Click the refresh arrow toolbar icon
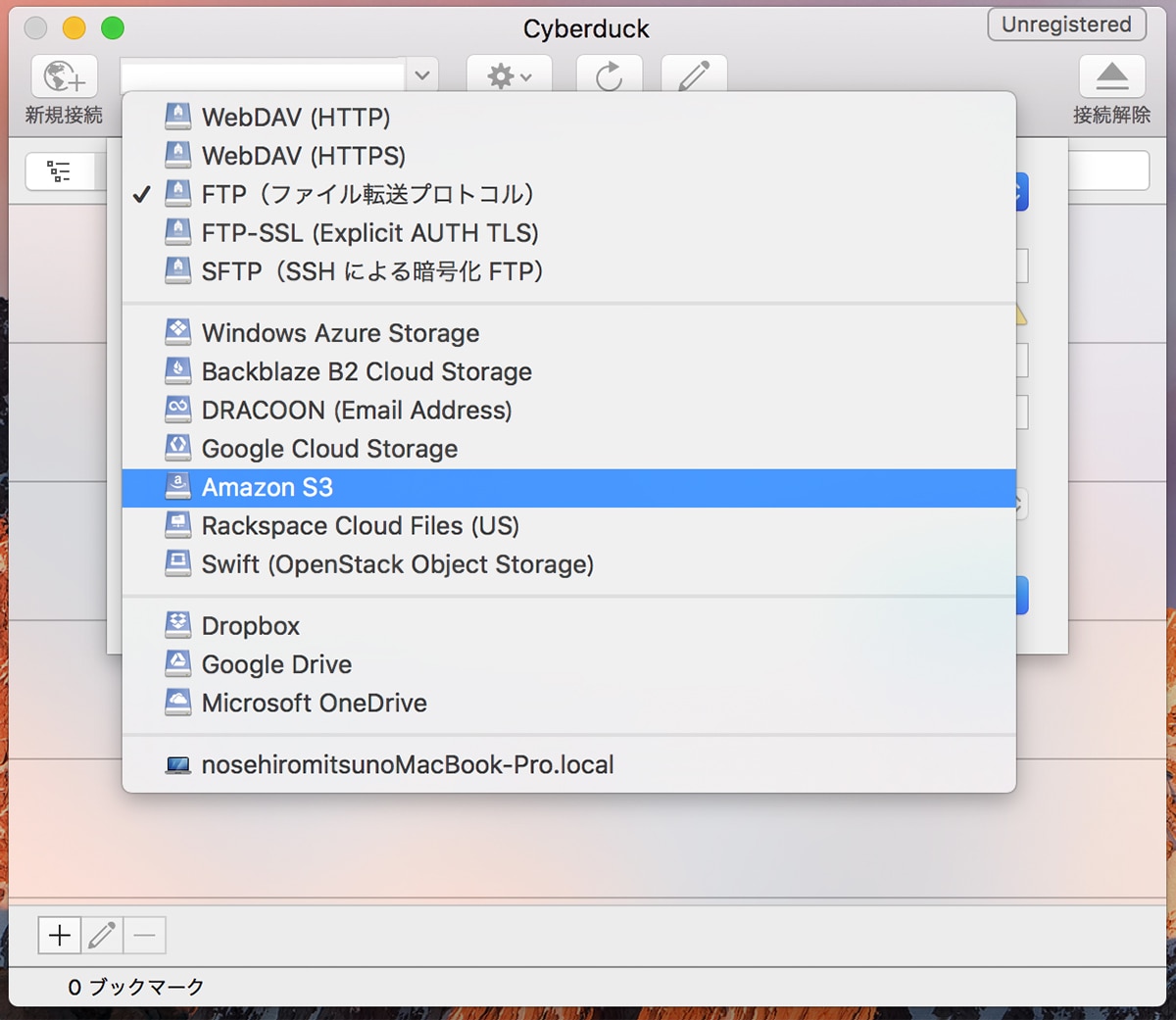 click(x=609, y=75)
